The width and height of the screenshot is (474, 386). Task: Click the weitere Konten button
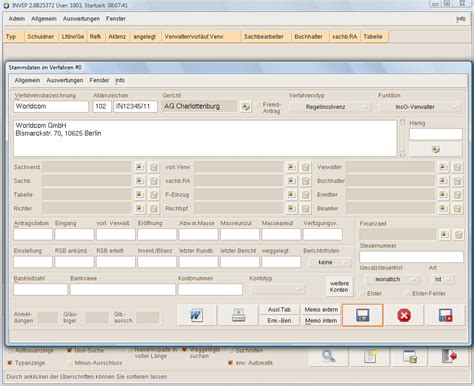click(339, 287)
